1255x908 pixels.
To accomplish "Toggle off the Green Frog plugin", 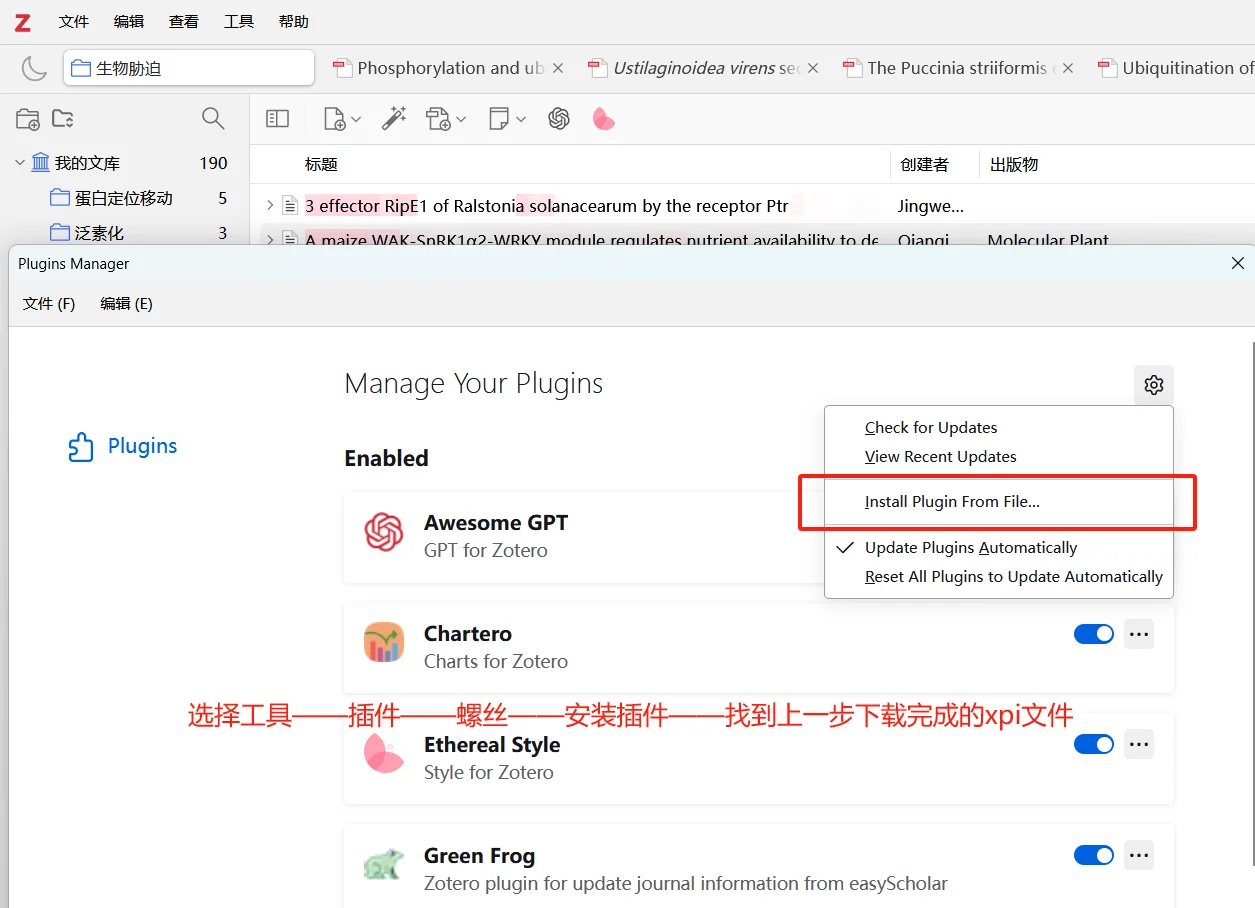I will 1093,855.
